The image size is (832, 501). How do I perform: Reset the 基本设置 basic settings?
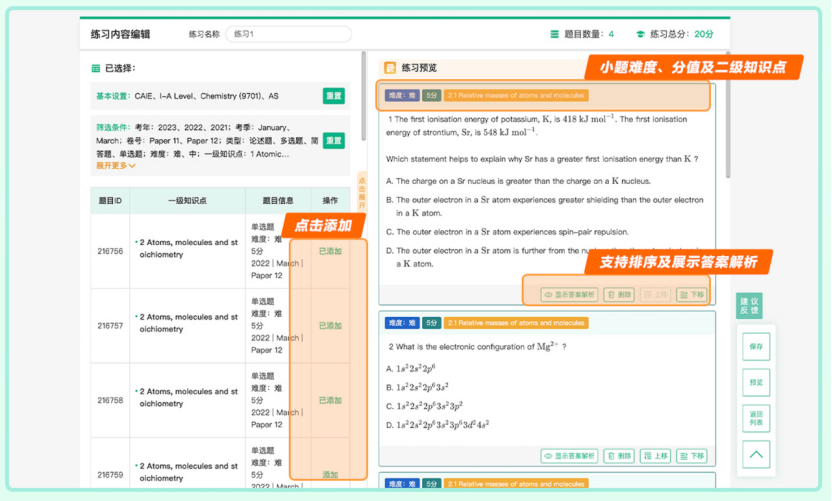click(334, 96)
